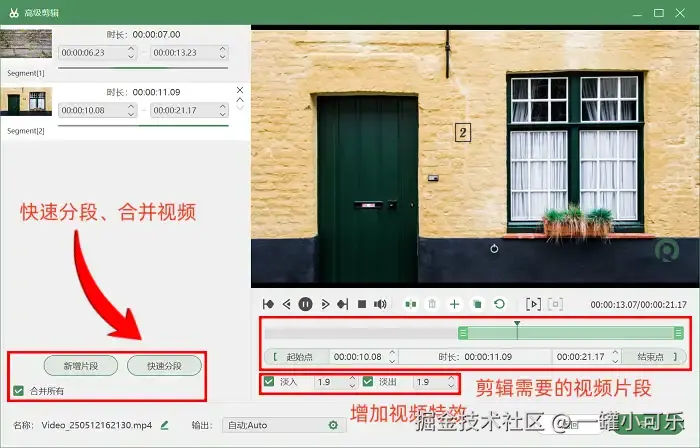Click the timeline playhead marker
The image size is (700, 448).
click(x=517, y=324)
